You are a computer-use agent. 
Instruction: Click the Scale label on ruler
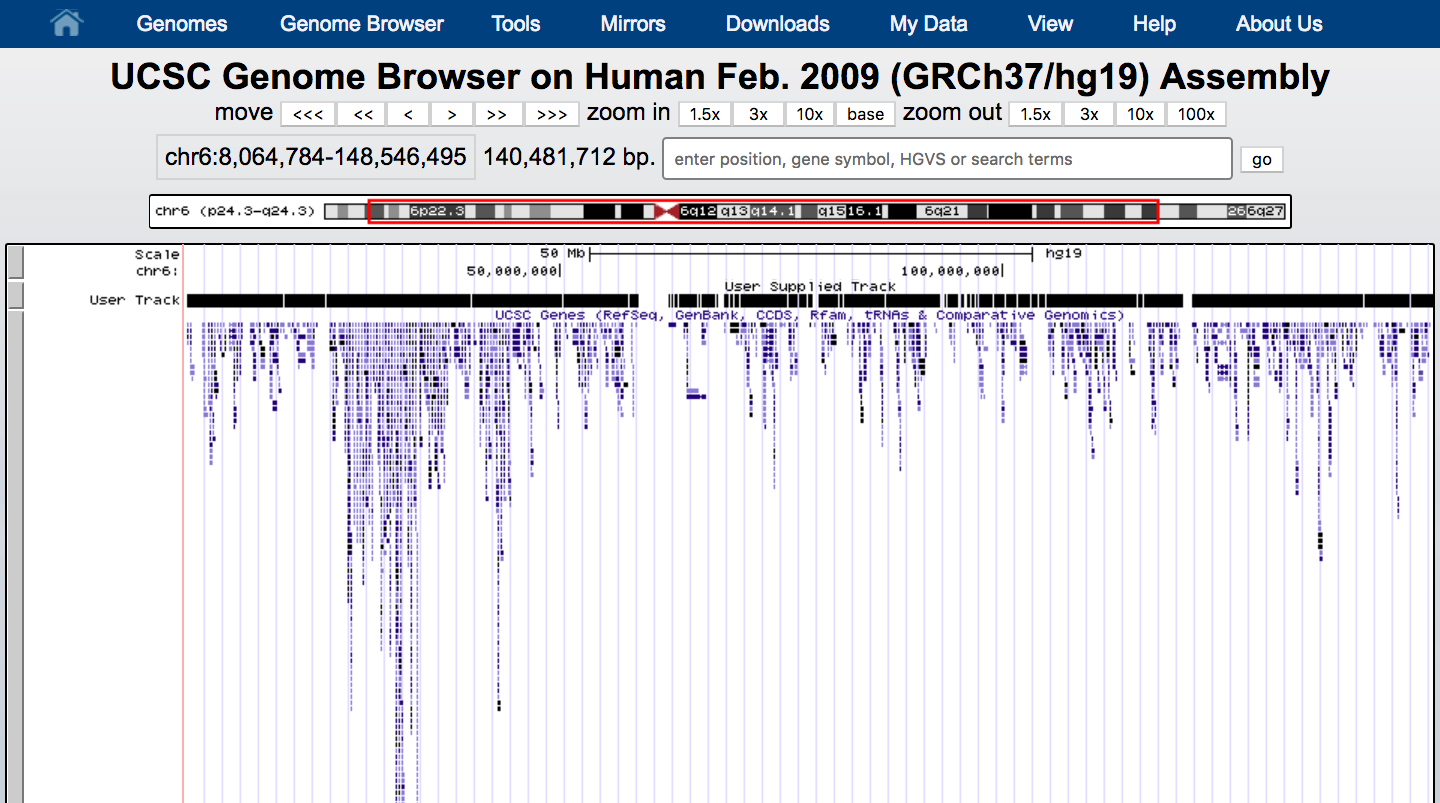[157, 254]
